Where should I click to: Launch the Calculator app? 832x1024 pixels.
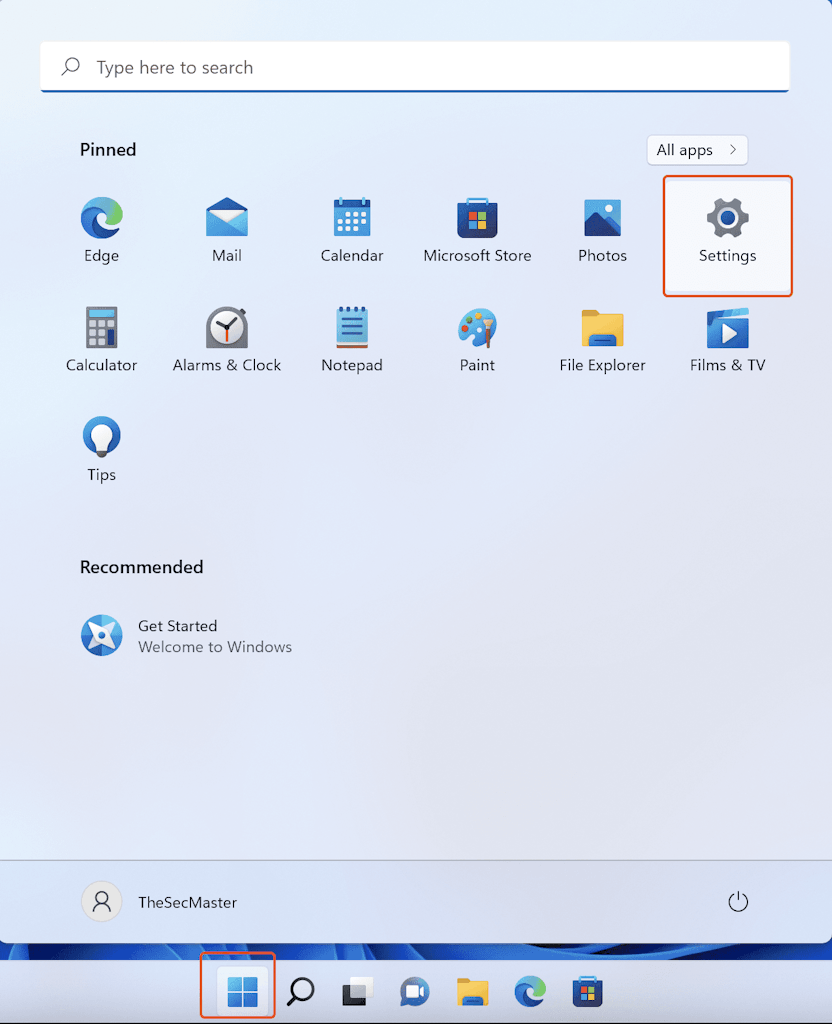(101, 340)
